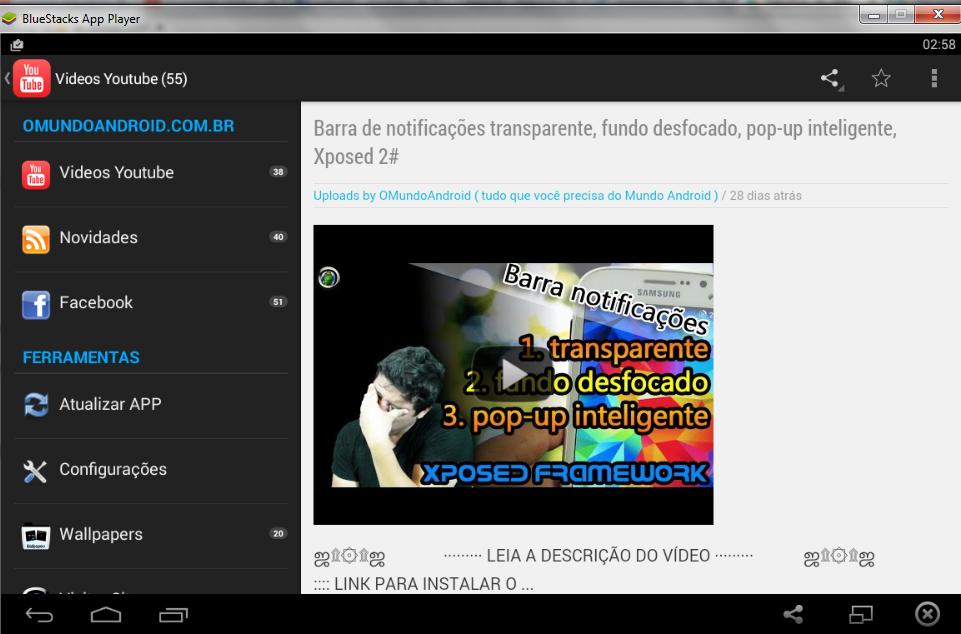961x634 pixels.
Task: Click the LEIA A DESCRIÇÃO DO VÍDEO text
Action: click(598, 556)
